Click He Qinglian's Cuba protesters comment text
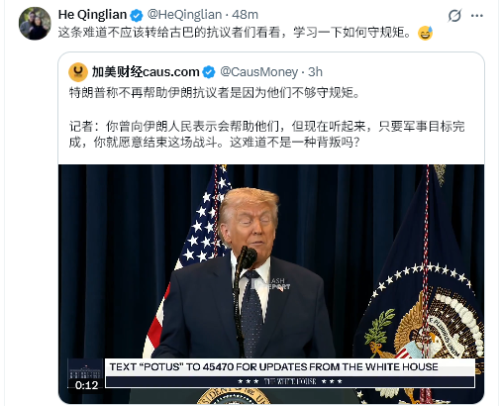Screen dimensions: 500x406 click(236, 33)
